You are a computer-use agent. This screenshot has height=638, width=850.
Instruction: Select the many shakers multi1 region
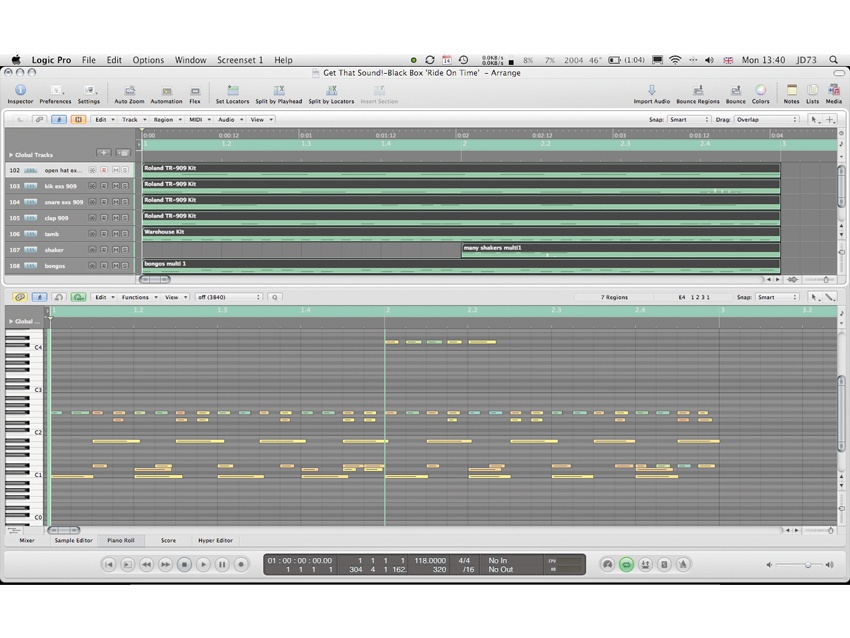(621, 250)
